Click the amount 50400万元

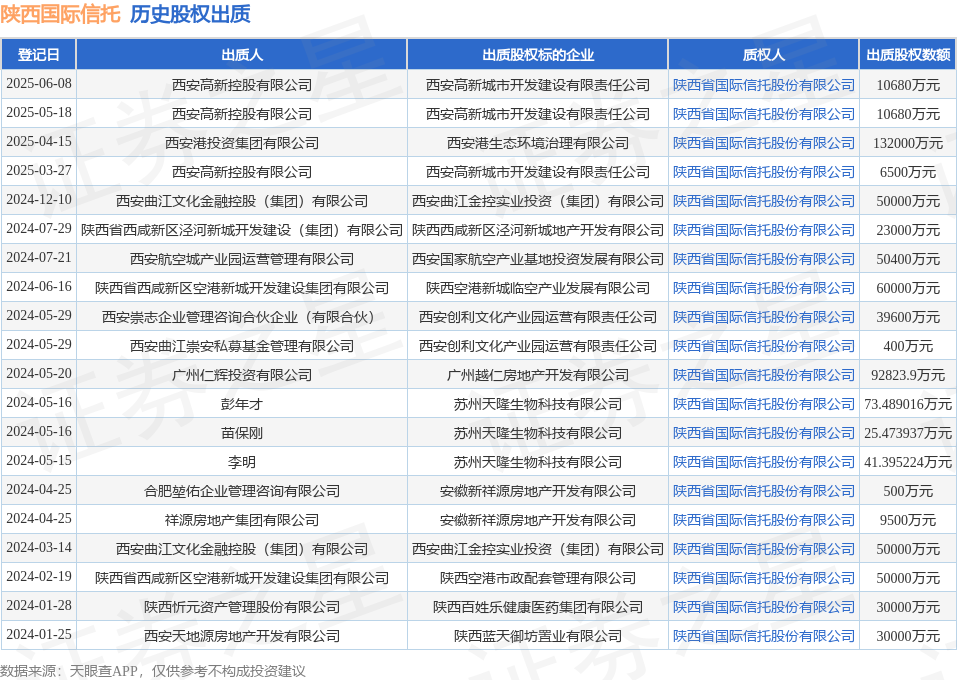coord(908,259)
